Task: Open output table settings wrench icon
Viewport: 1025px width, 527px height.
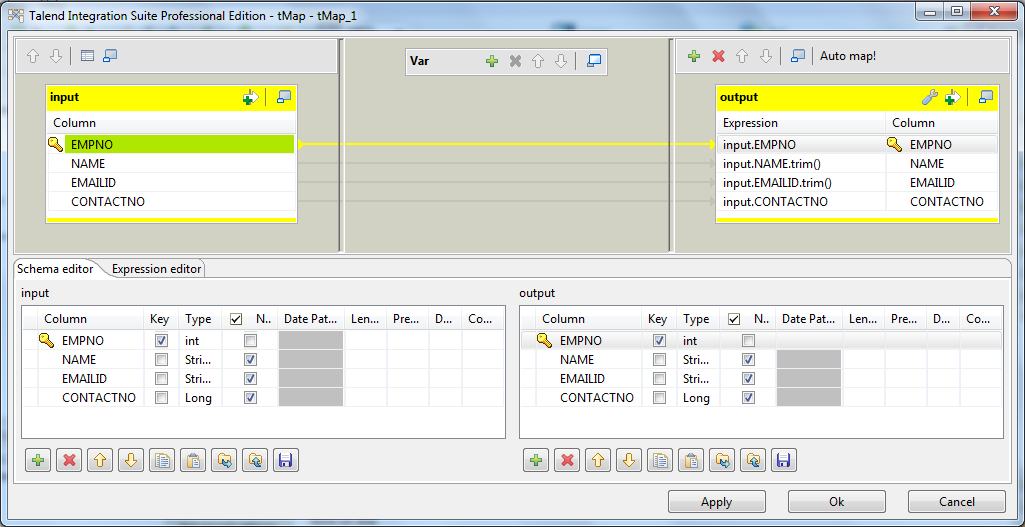Action: (930, 97)
